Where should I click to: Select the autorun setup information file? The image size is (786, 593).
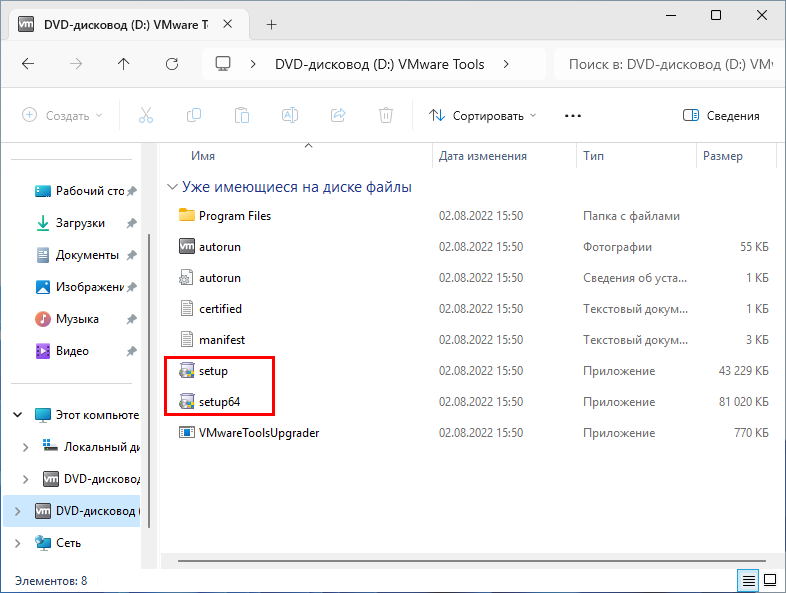[186, 278]
